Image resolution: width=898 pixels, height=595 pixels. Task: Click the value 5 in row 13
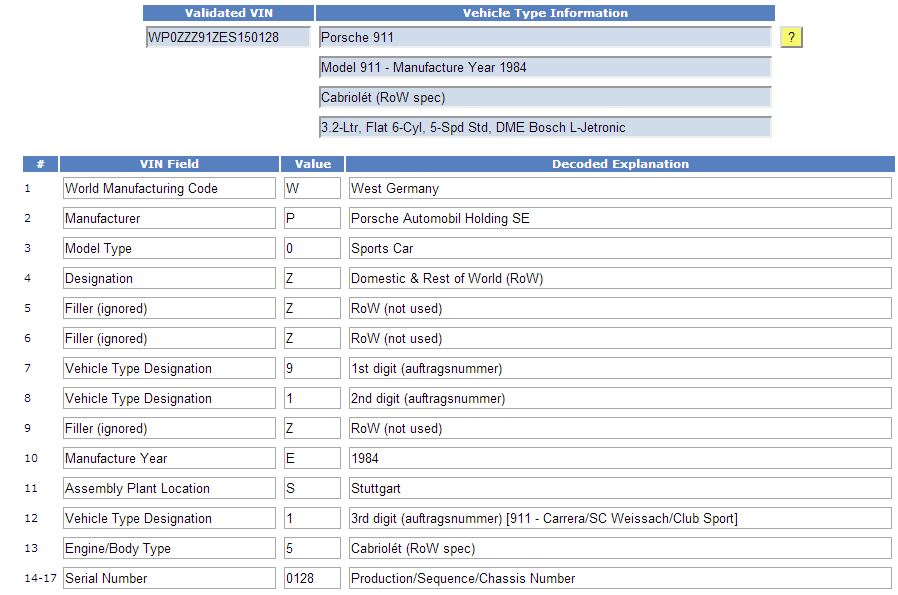pyautogui.click(x=312, y=548)
